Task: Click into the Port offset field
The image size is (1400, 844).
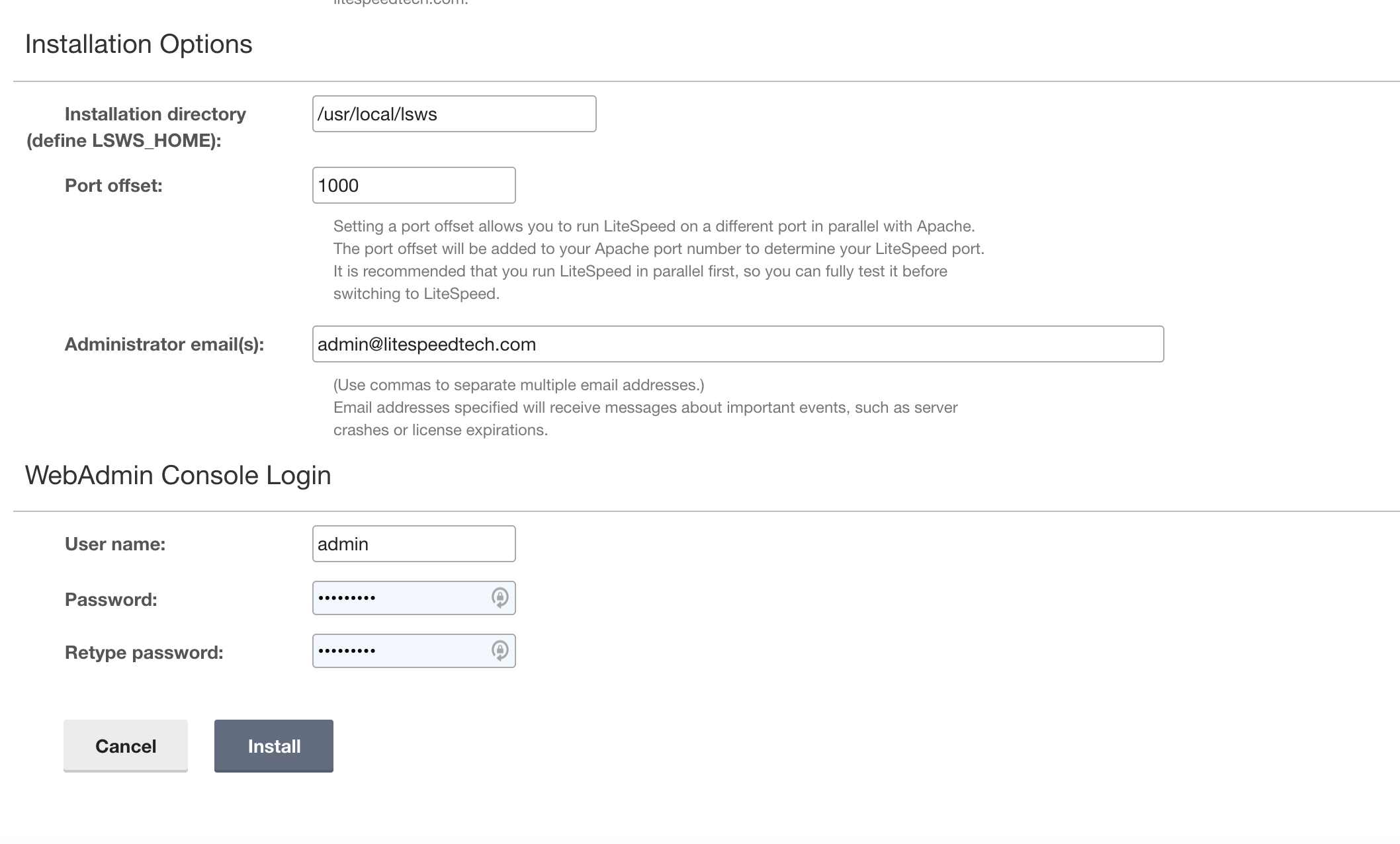Action: point(414,185)
